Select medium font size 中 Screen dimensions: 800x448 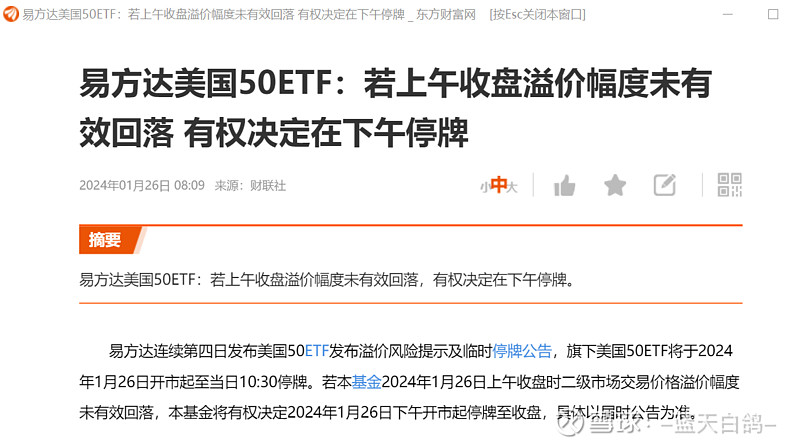[498, 185]
